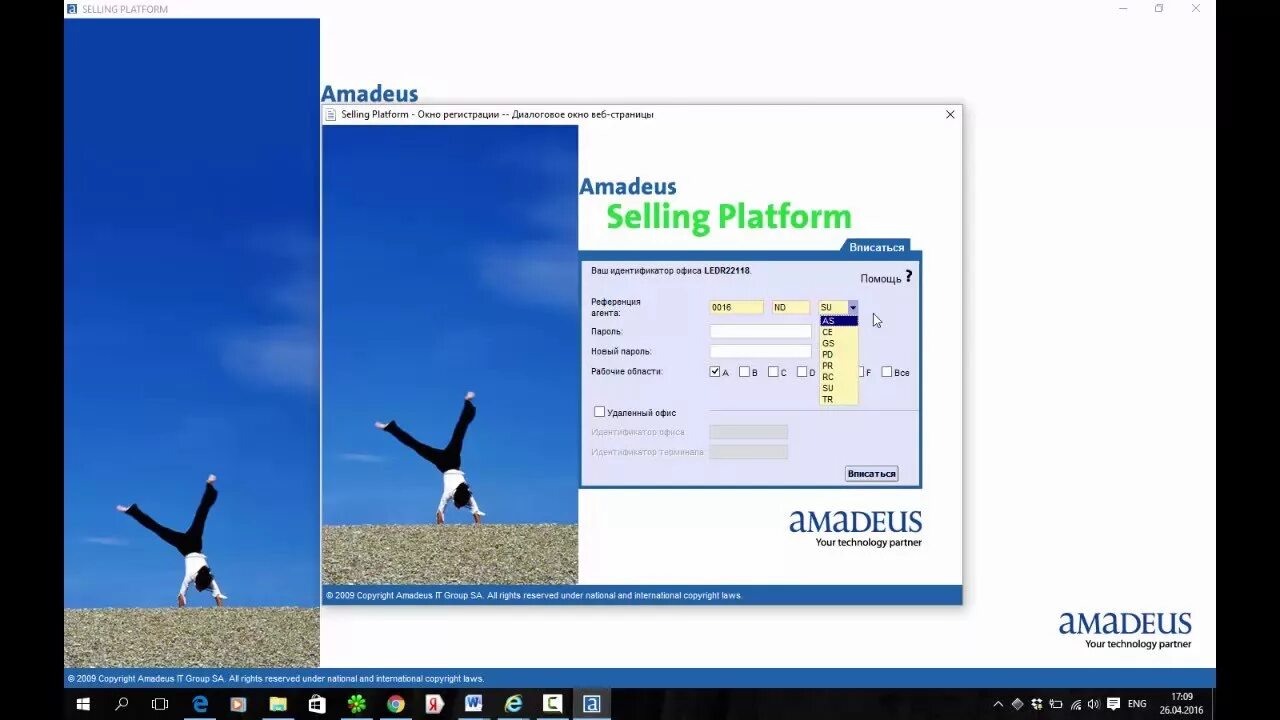Focus the 'Пароль' password field
This screenshot has width=1280, height=720.
(760, 331)
